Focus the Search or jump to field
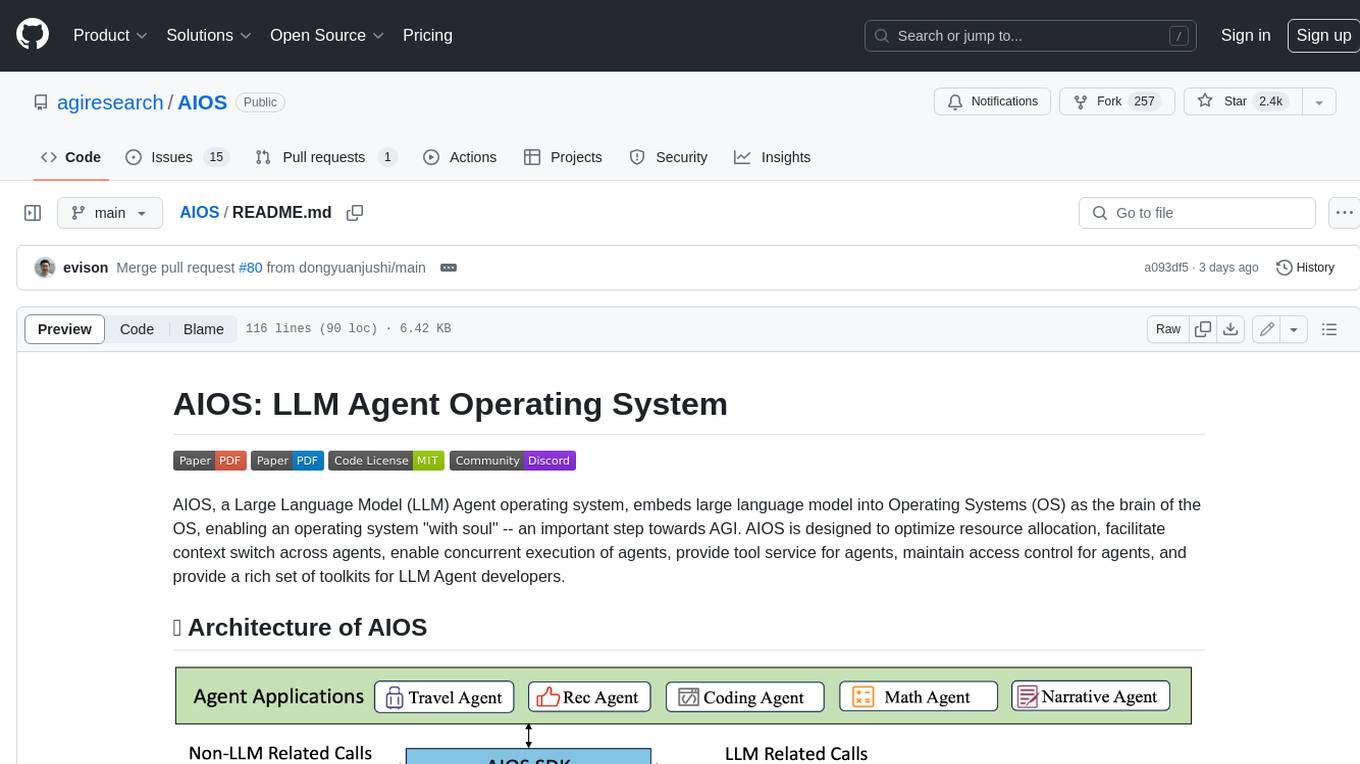This screenshot has width=1360, height=764. point(1031,35)
